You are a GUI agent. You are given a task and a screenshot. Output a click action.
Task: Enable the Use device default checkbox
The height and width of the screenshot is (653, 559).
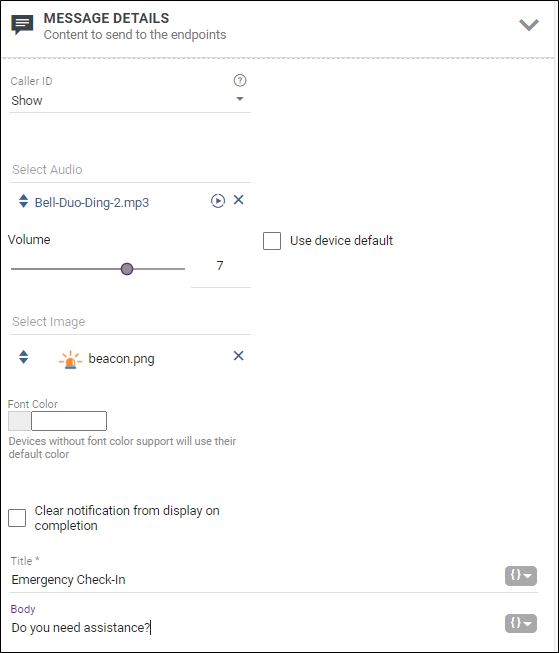click(272, 241)
